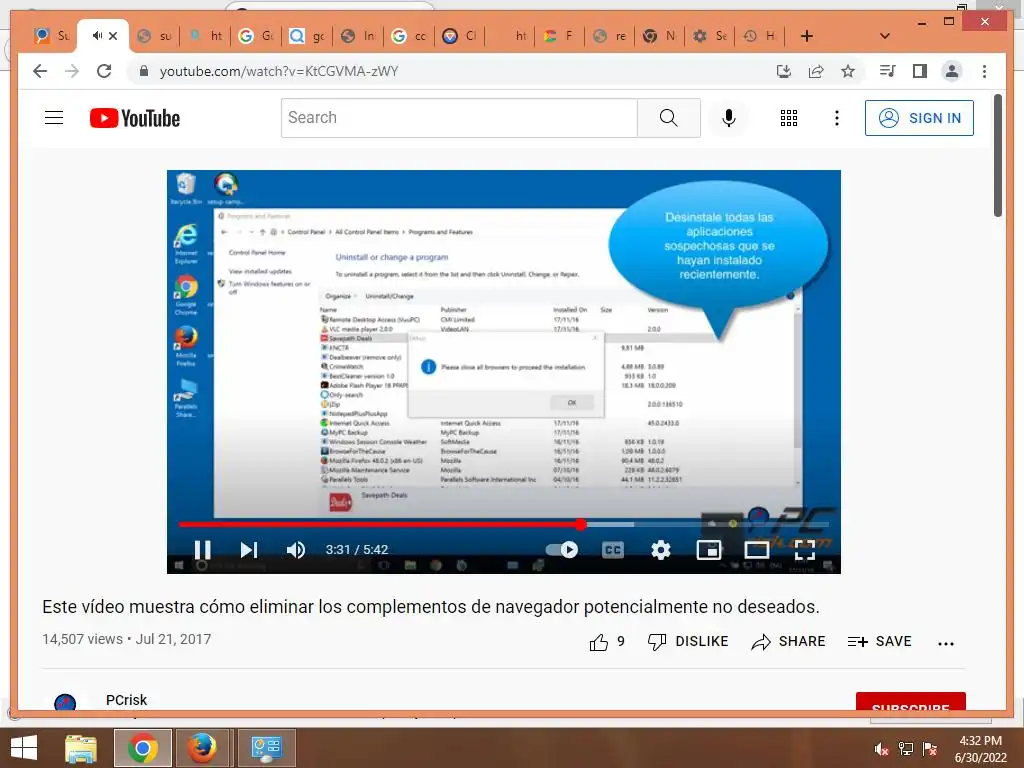Activate the miniplayer
This screenshot has width=1024, height=768.
pos(709,550)
